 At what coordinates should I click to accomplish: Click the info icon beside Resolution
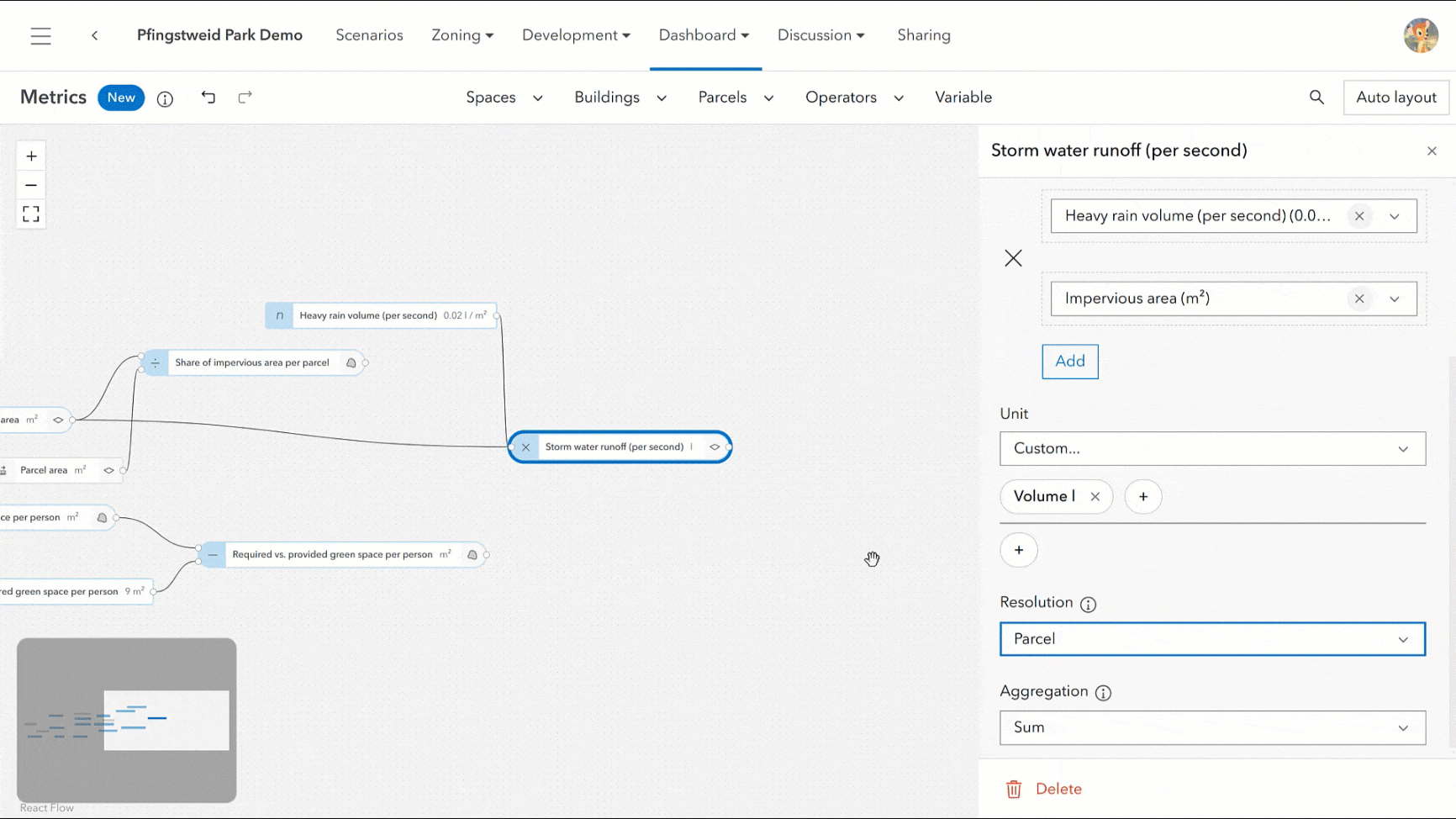point(1089,604)
